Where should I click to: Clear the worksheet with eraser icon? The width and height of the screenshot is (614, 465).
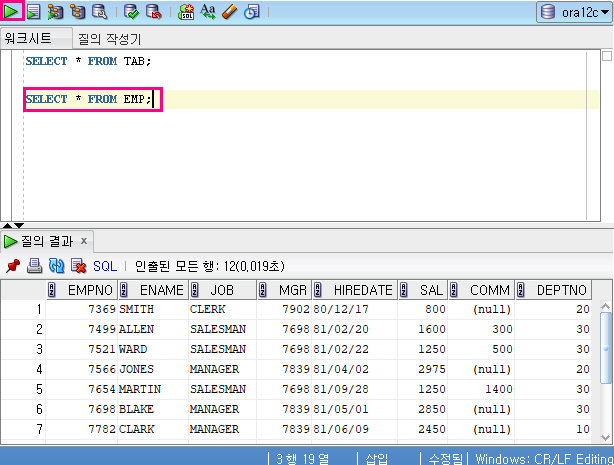pyautogui.click(x=229, y=12)
